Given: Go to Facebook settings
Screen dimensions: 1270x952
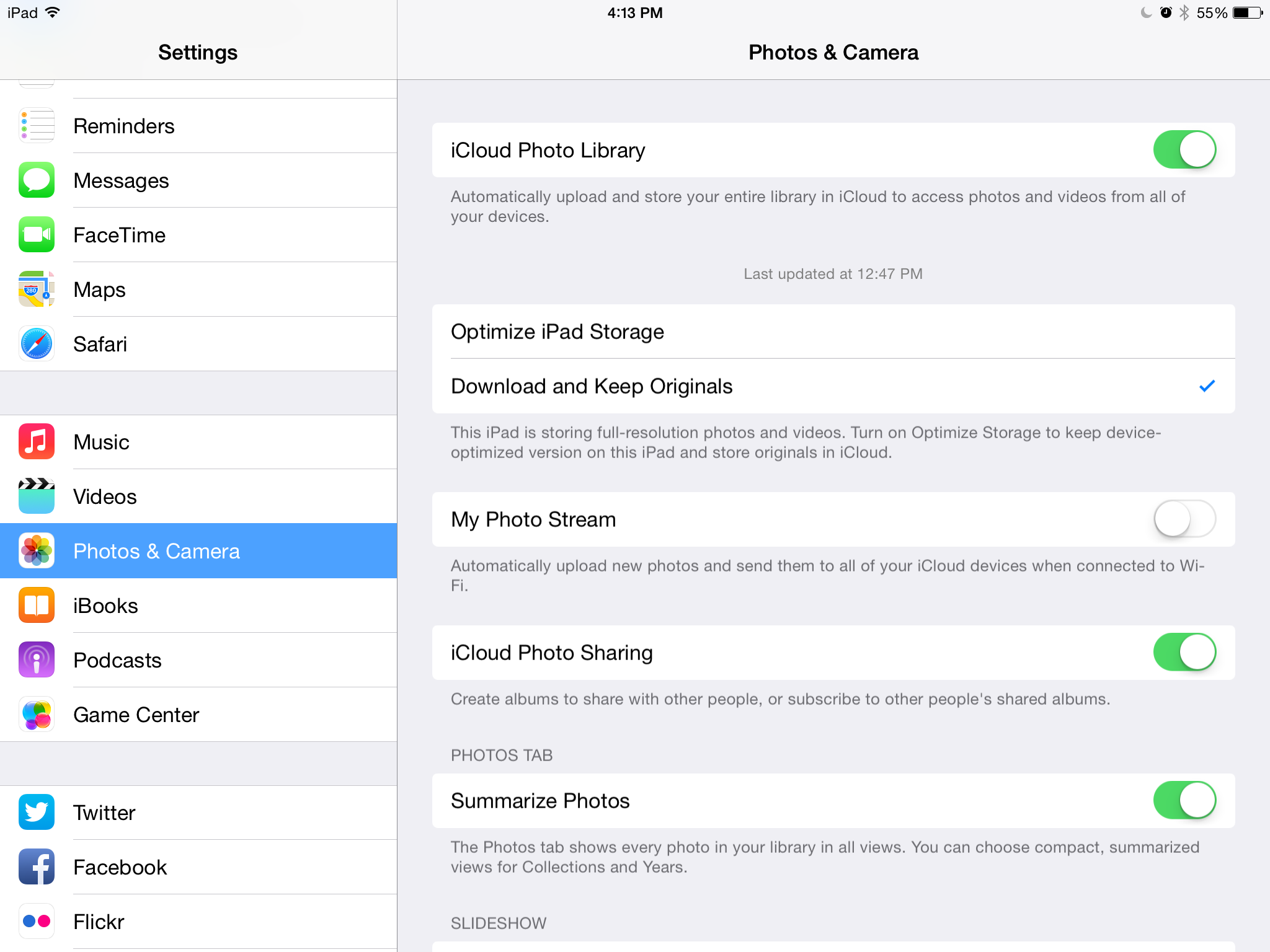Looking at the screenshot, I should coord(198,867).
